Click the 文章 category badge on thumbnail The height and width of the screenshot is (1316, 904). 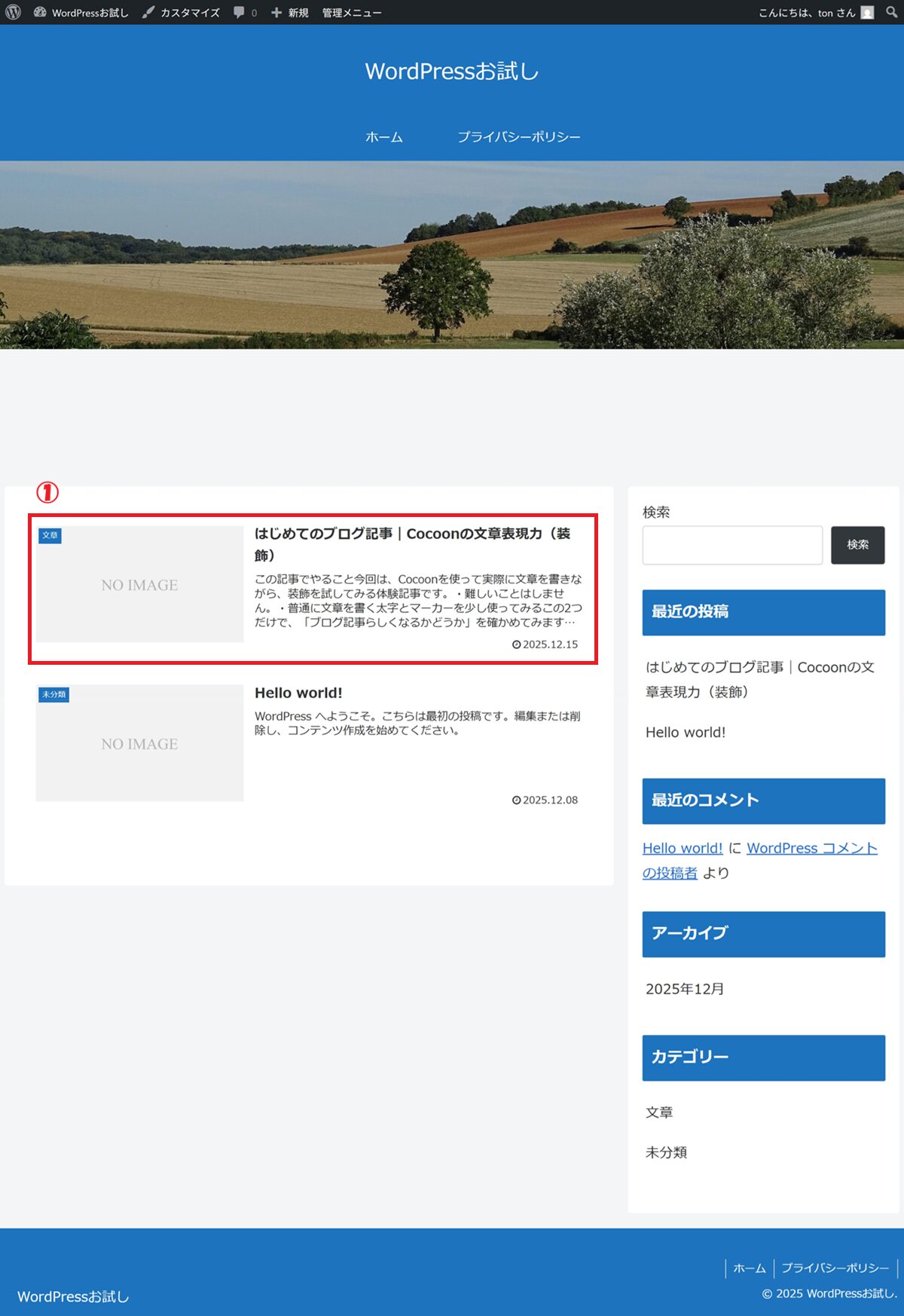tap(50, 535)
